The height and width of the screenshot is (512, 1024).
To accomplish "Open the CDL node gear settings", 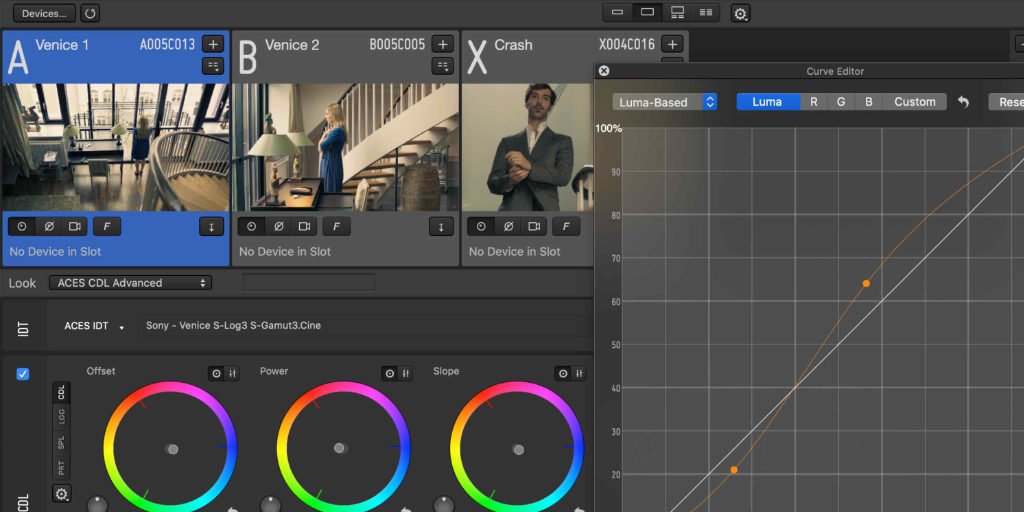I will tap(61, 494).
